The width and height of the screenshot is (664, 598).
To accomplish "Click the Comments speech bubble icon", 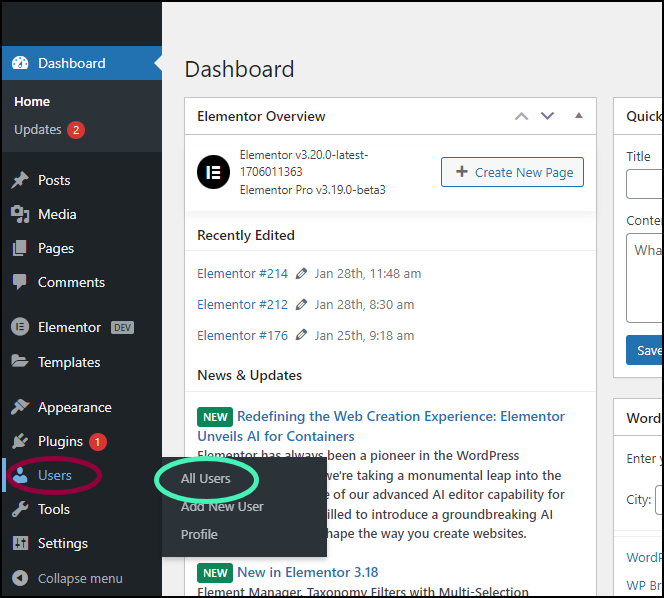I will click(x=19, y=282).
